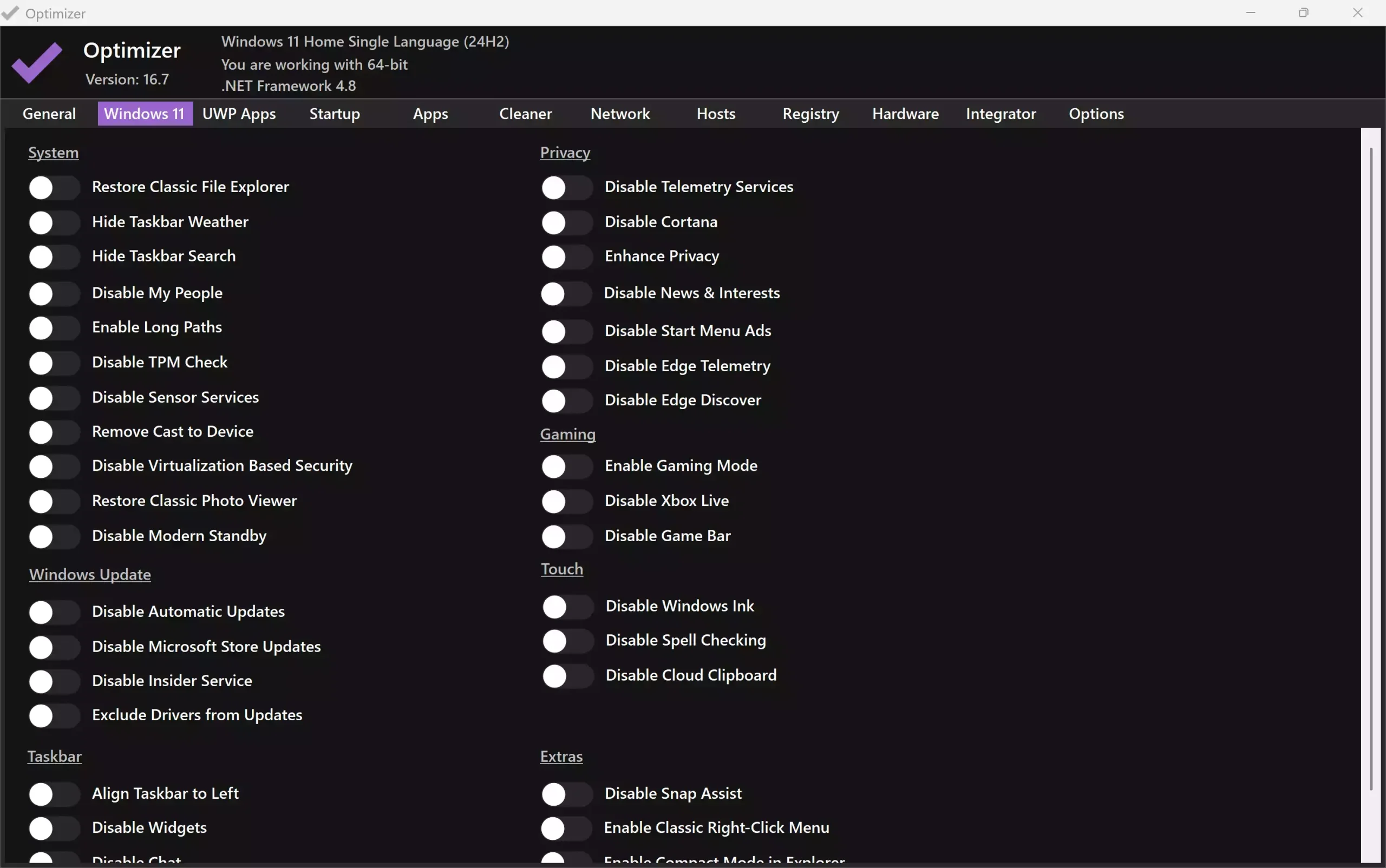1386x868 pixels.
Task: Enable Disable Windows Ink
Action: coord(566,606)
